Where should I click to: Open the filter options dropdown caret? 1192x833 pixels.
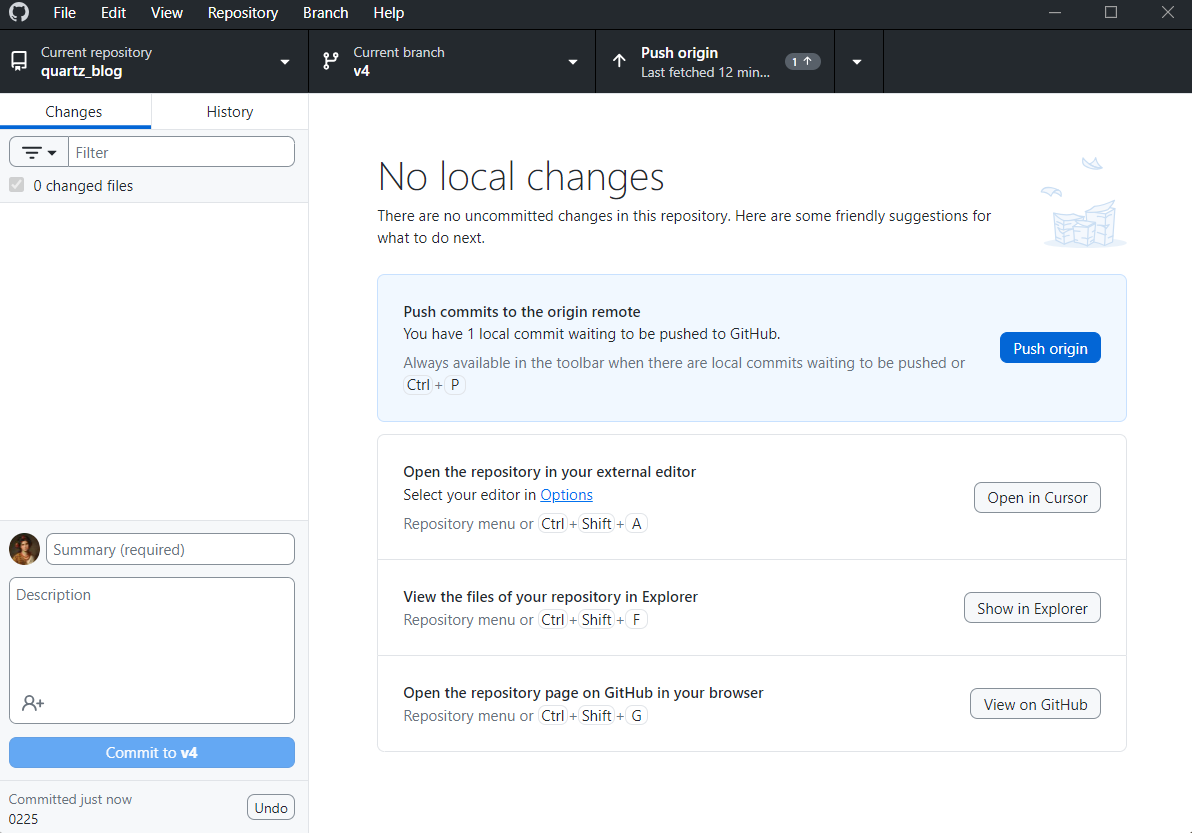[x=52, y=153]
